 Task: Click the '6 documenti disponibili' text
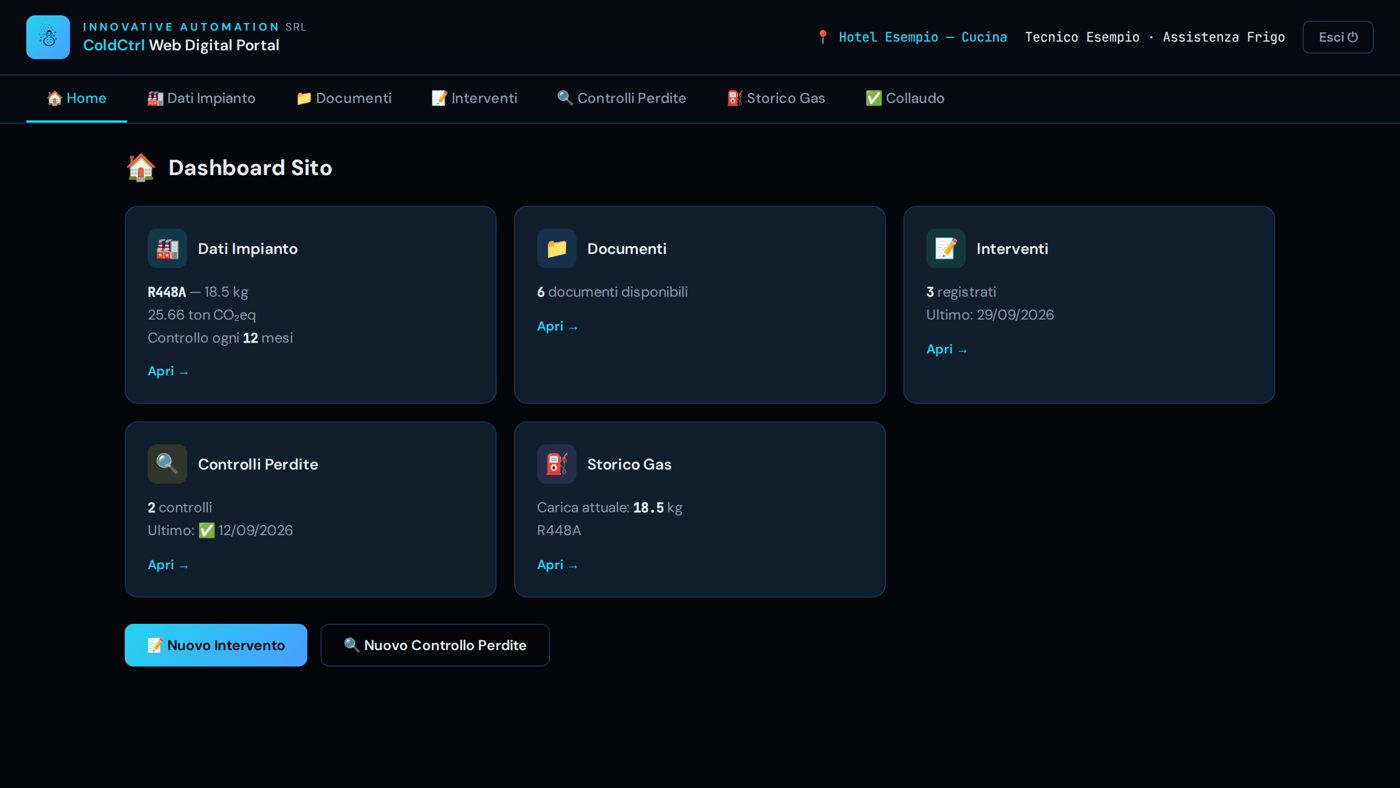point(612,292)
